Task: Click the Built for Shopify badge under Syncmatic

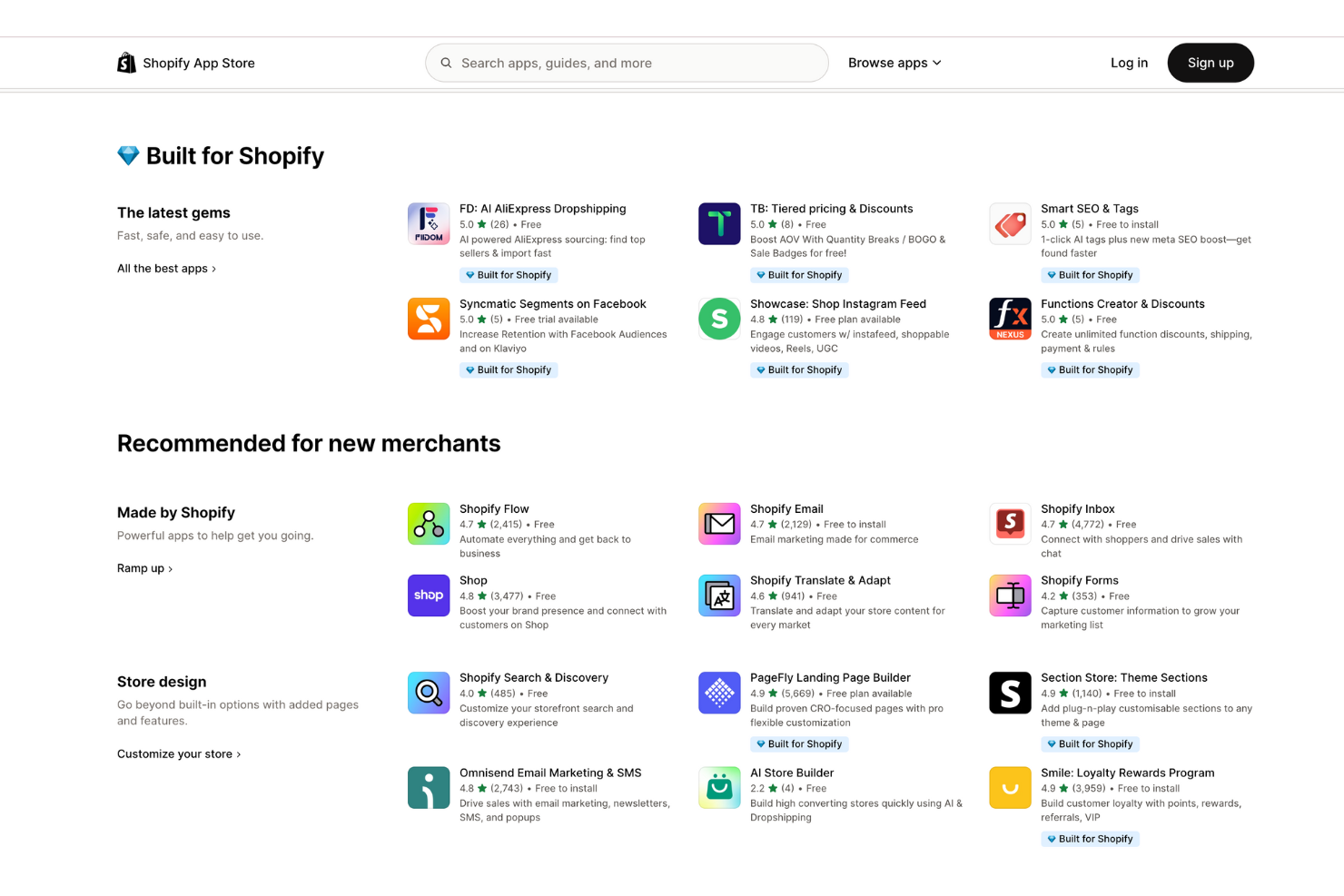Action: pyautogui.click(x=509, y=369)
